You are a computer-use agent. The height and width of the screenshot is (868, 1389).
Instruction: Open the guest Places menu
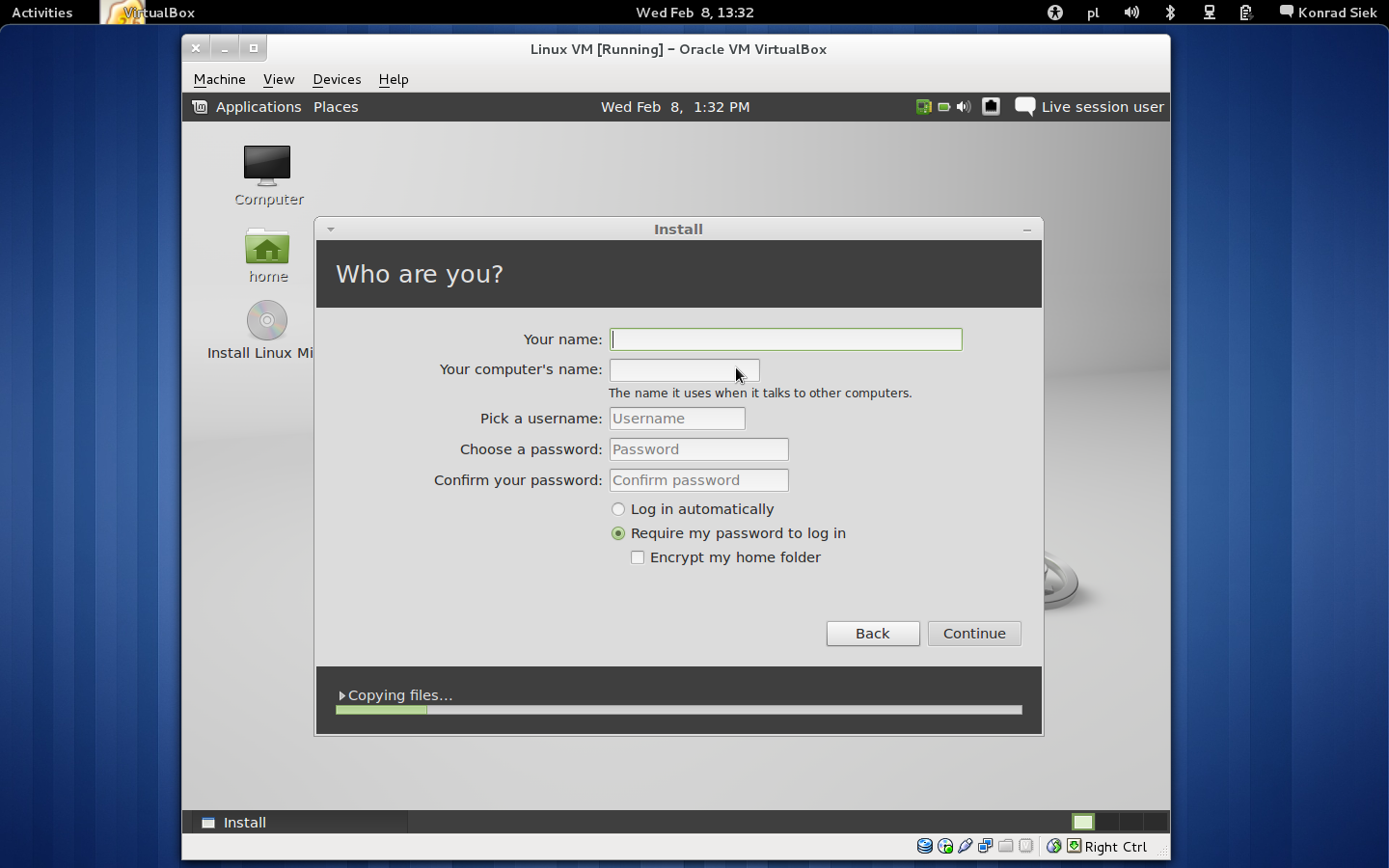coord(336,107)
